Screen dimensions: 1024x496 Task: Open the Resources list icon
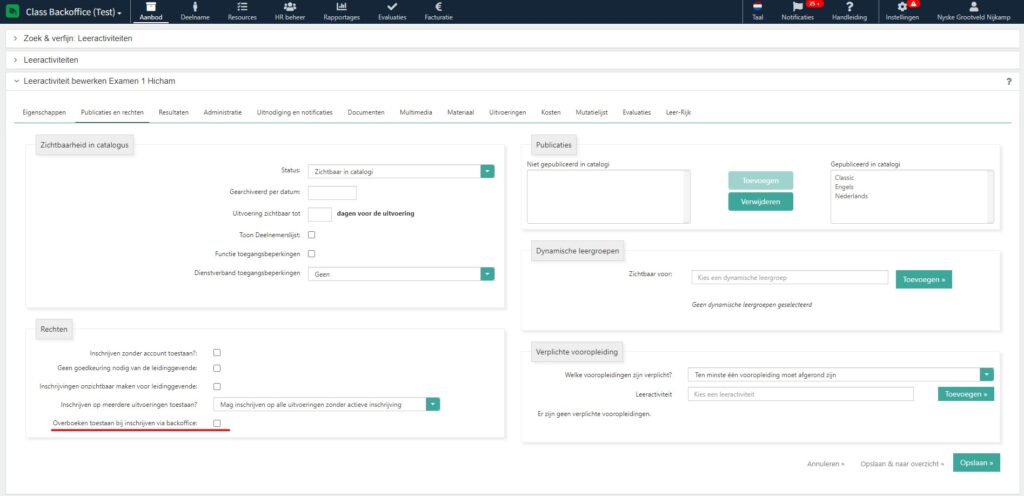click(241, 7)
